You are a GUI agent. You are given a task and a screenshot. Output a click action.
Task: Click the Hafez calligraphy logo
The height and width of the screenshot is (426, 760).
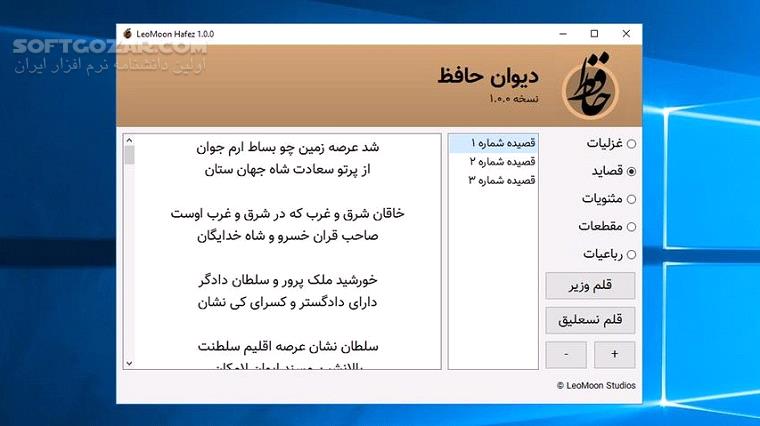click(590, 87)
